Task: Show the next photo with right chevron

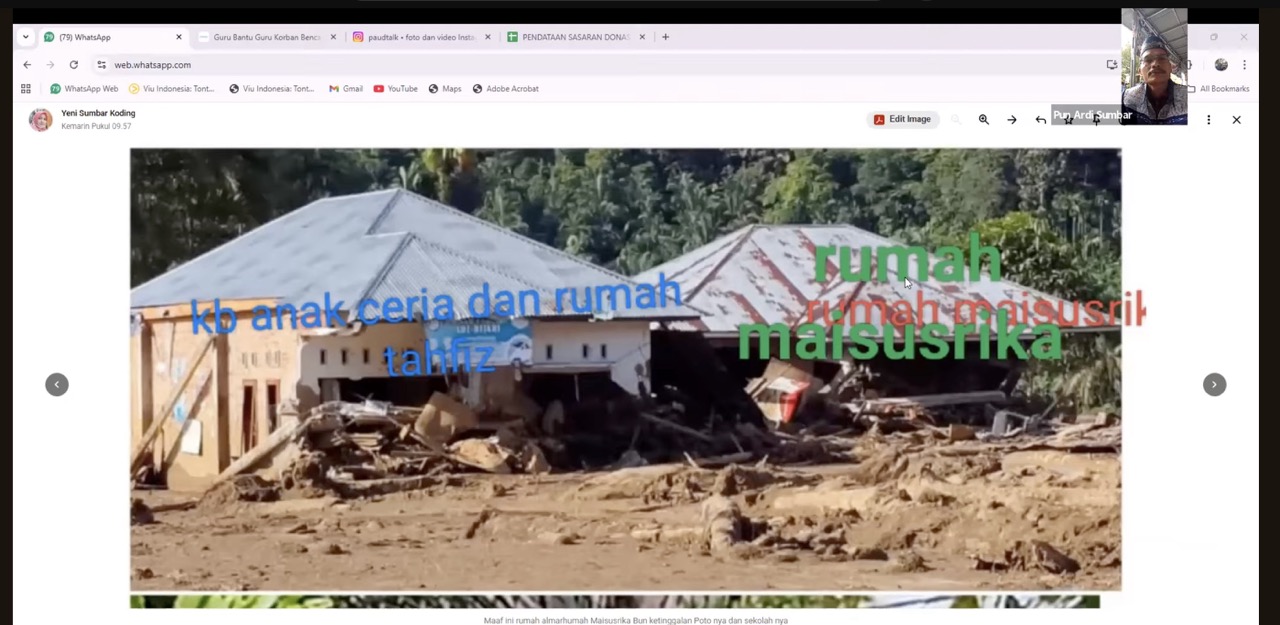Action: pos(1213,384)
